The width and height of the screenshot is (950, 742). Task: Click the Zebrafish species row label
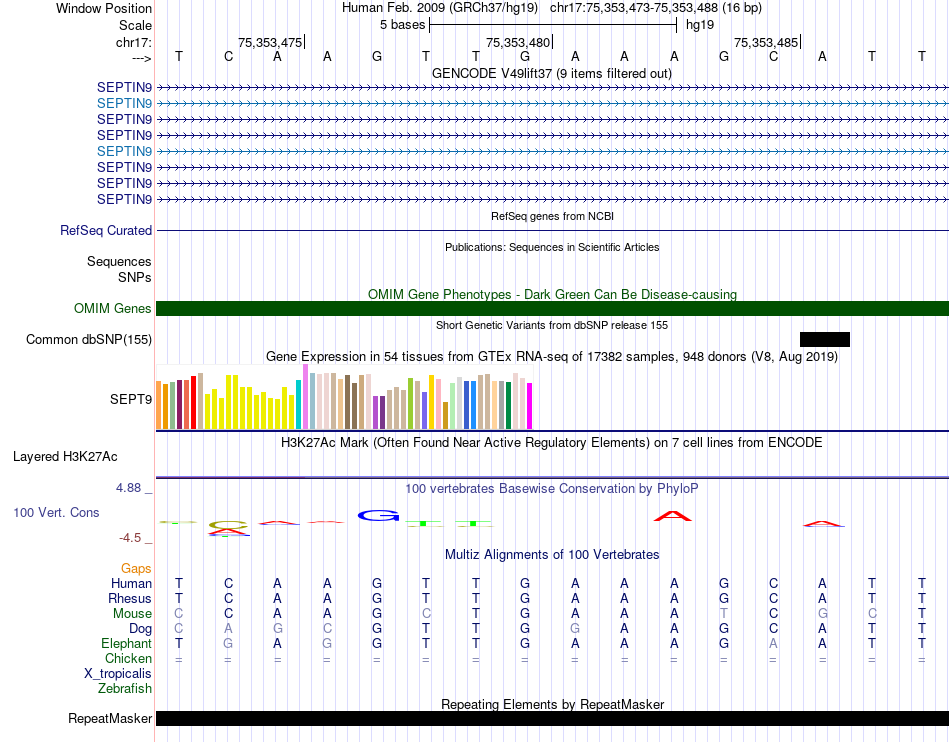[125, 689]
